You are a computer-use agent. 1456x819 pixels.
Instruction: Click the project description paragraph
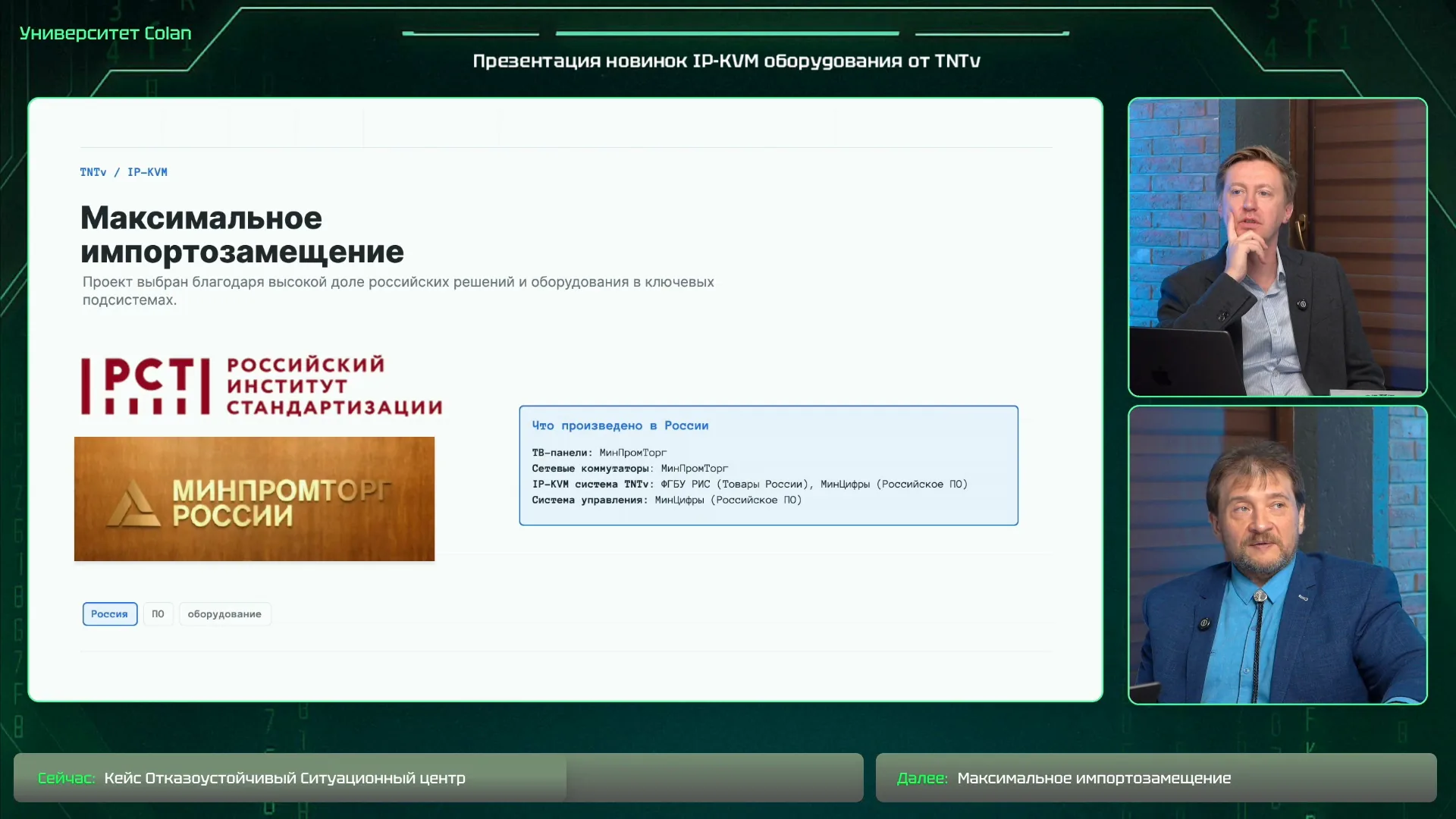pyautogui.click(x=398, y=290)
